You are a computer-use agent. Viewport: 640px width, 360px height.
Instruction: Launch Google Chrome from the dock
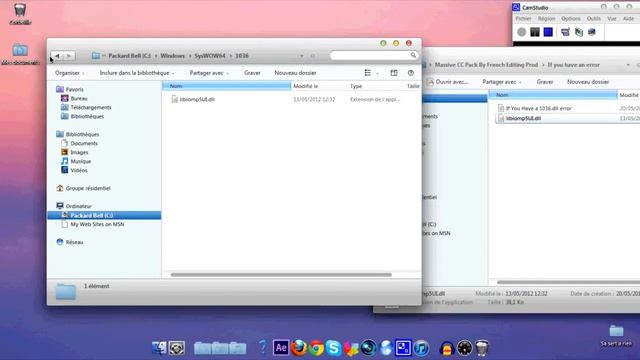pyautogui.click(x=316, y=348)
